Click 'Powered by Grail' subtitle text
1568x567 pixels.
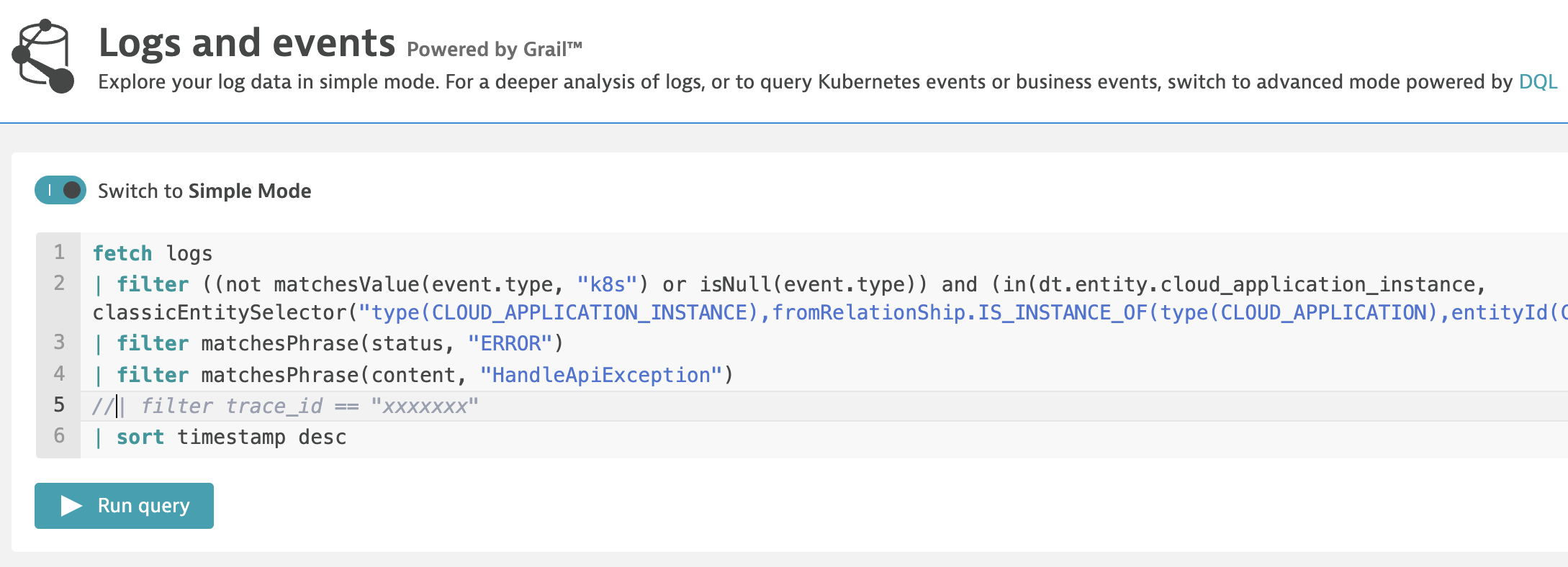point(495,49)
